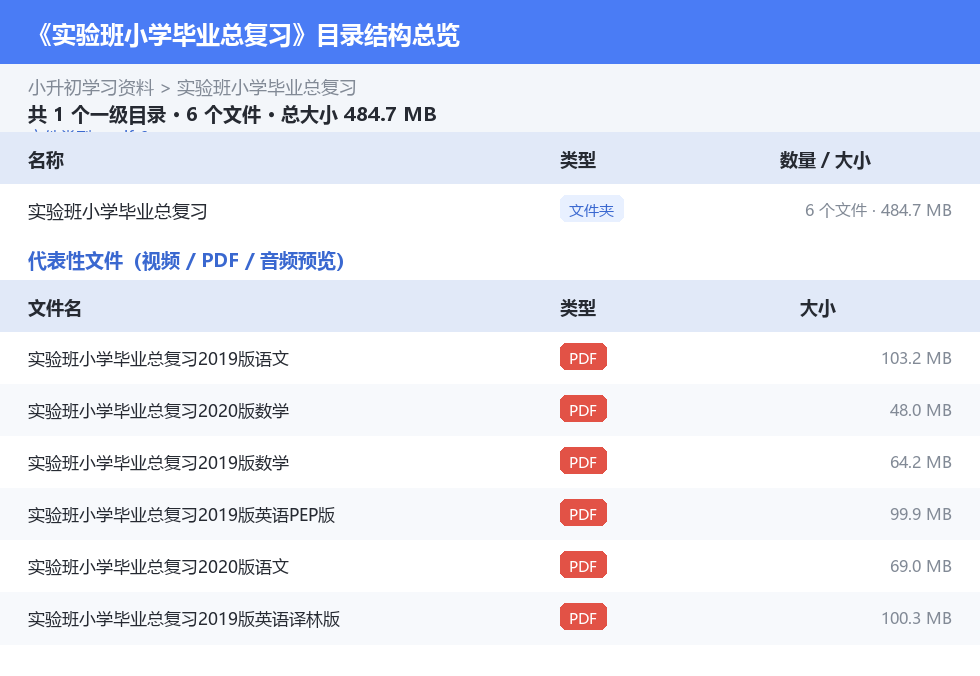
Task: Open file 实验班小学毕业总复习2019版语文
Action: pyautogui.click(x=158, y=359)
